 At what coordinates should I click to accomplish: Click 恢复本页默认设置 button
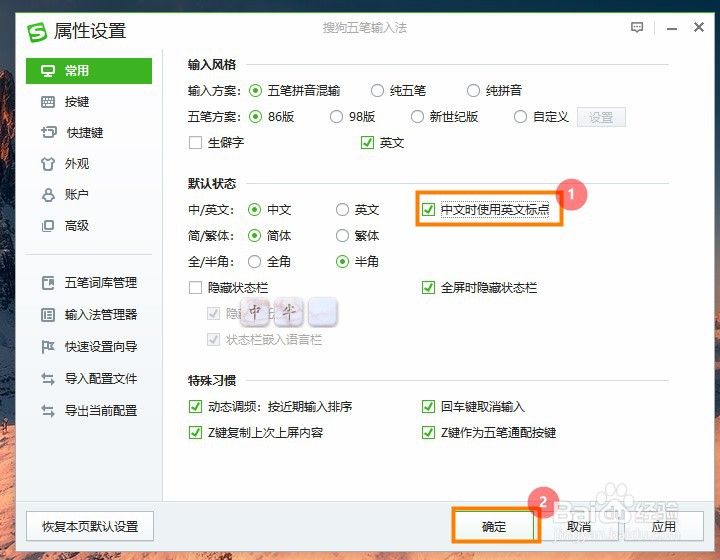click(x=90, y=526)
